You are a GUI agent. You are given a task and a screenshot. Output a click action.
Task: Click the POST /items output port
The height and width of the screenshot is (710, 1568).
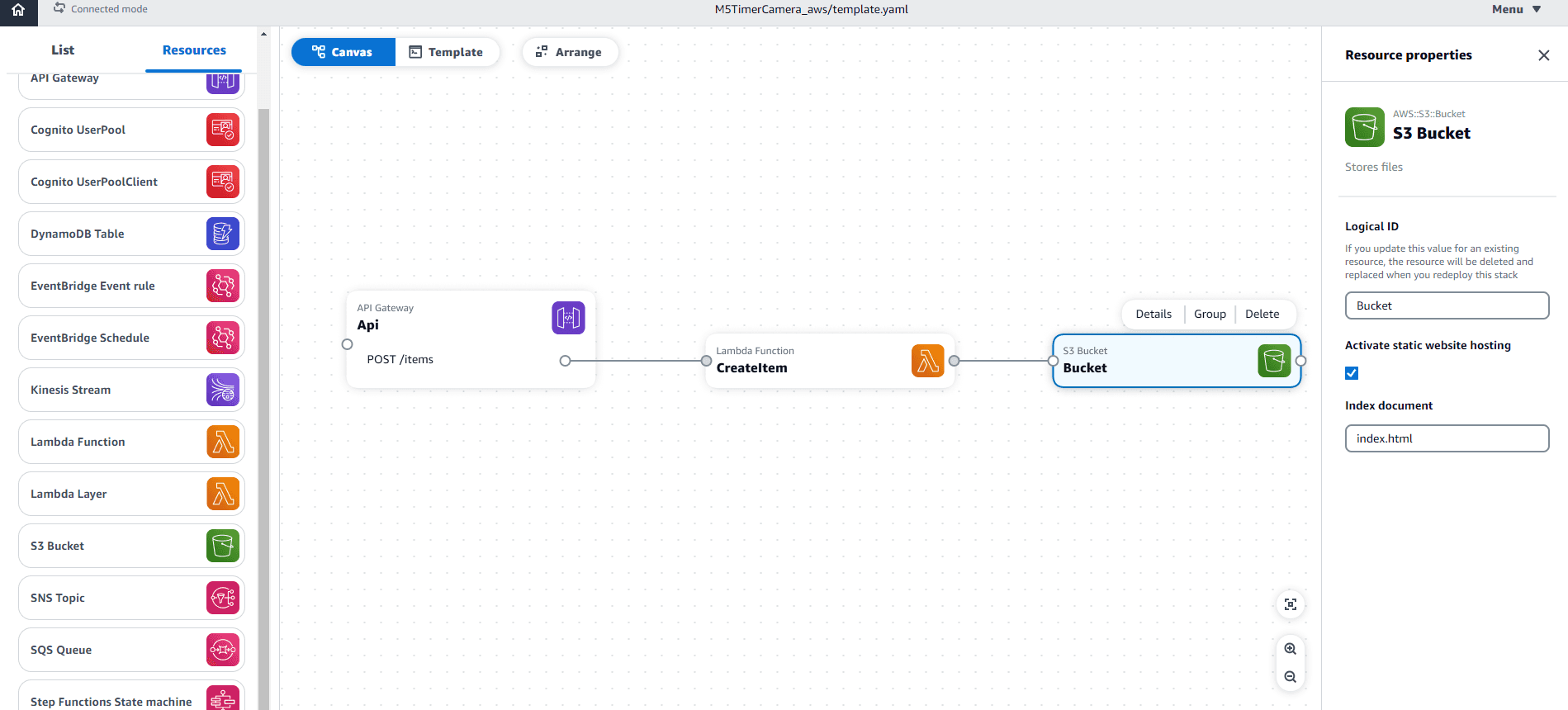[x=565, y=361]
